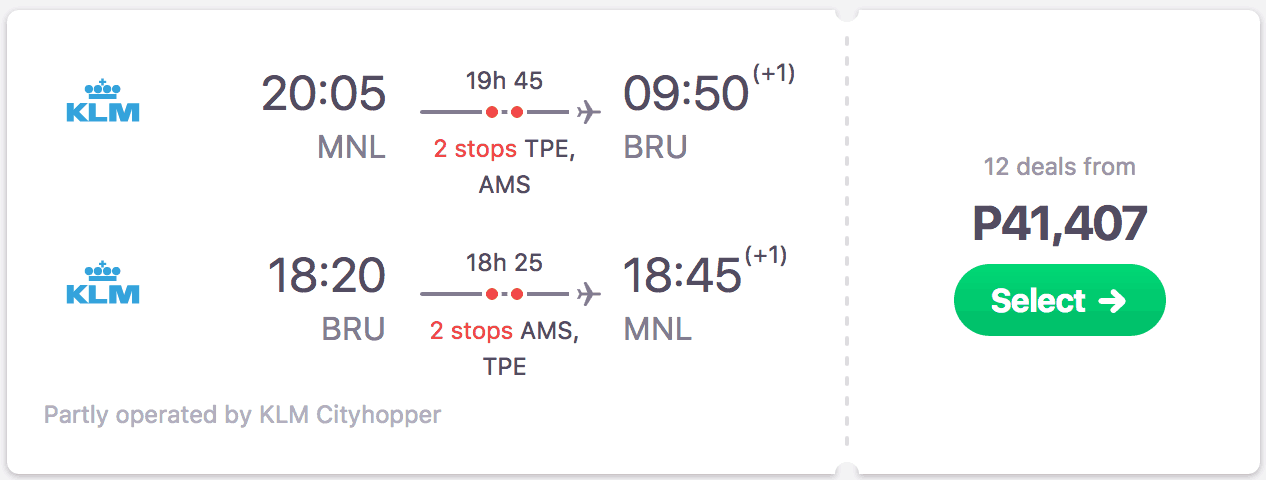Click the airplane icon on the outbound route

[x=589, y=112]
